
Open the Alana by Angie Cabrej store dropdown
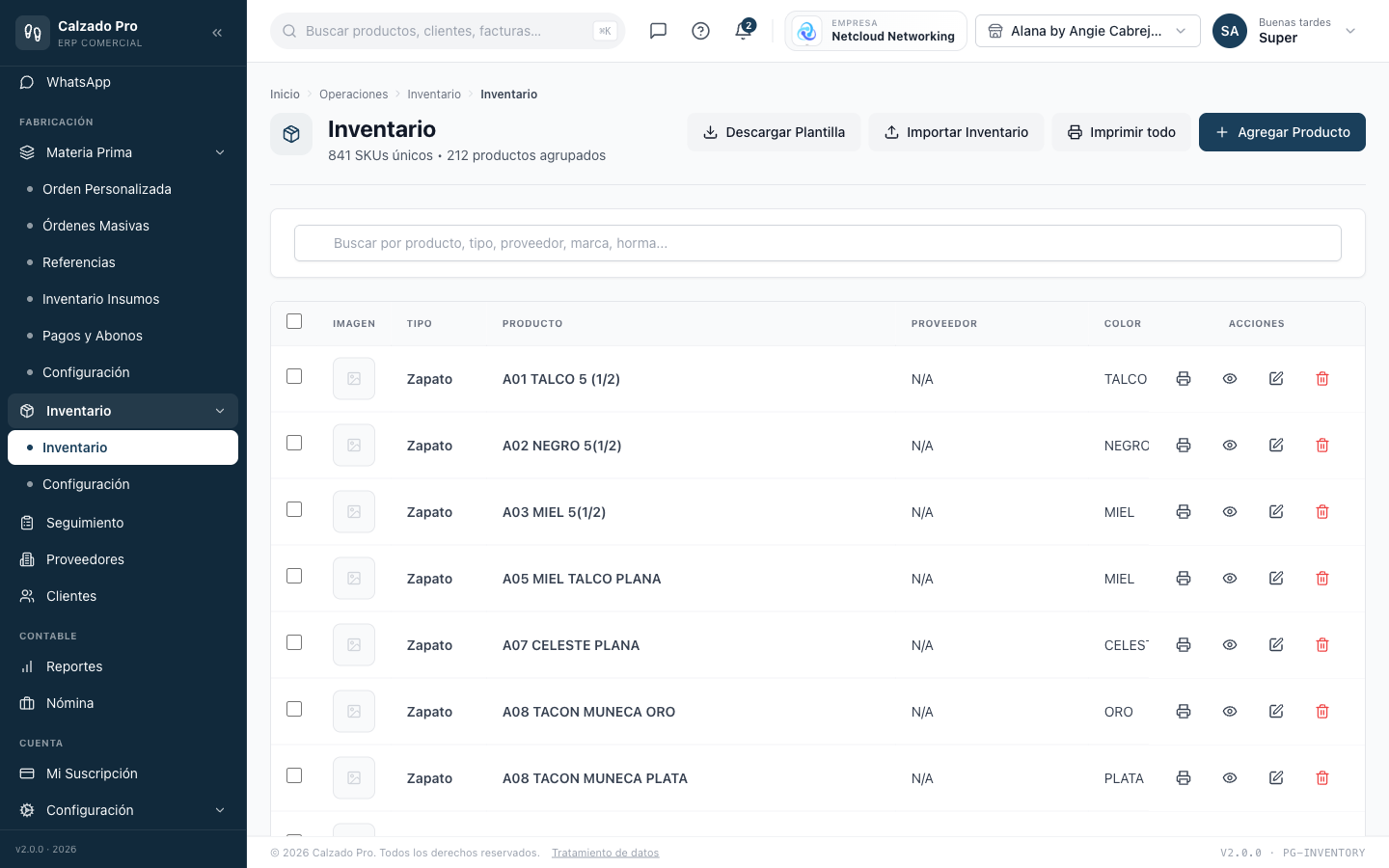click(1088, 31)
